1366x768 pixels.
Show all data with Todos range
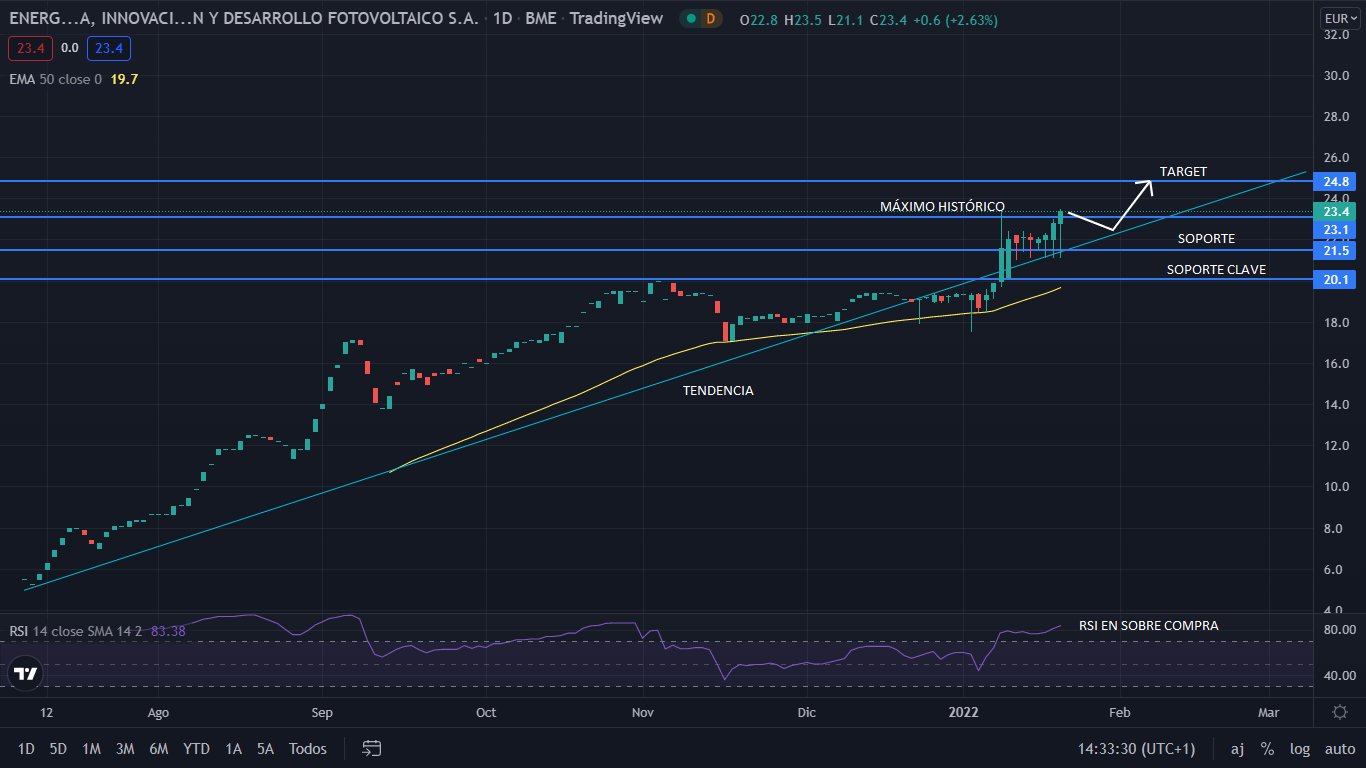pos(307,748)
